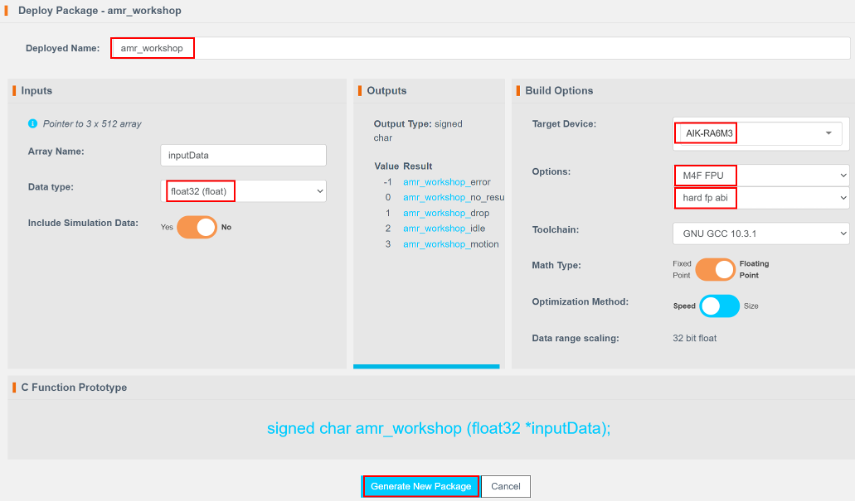The image size is (856, 502).
Task: Expand the Target Device dropdown
Action: tap(757, 133)
